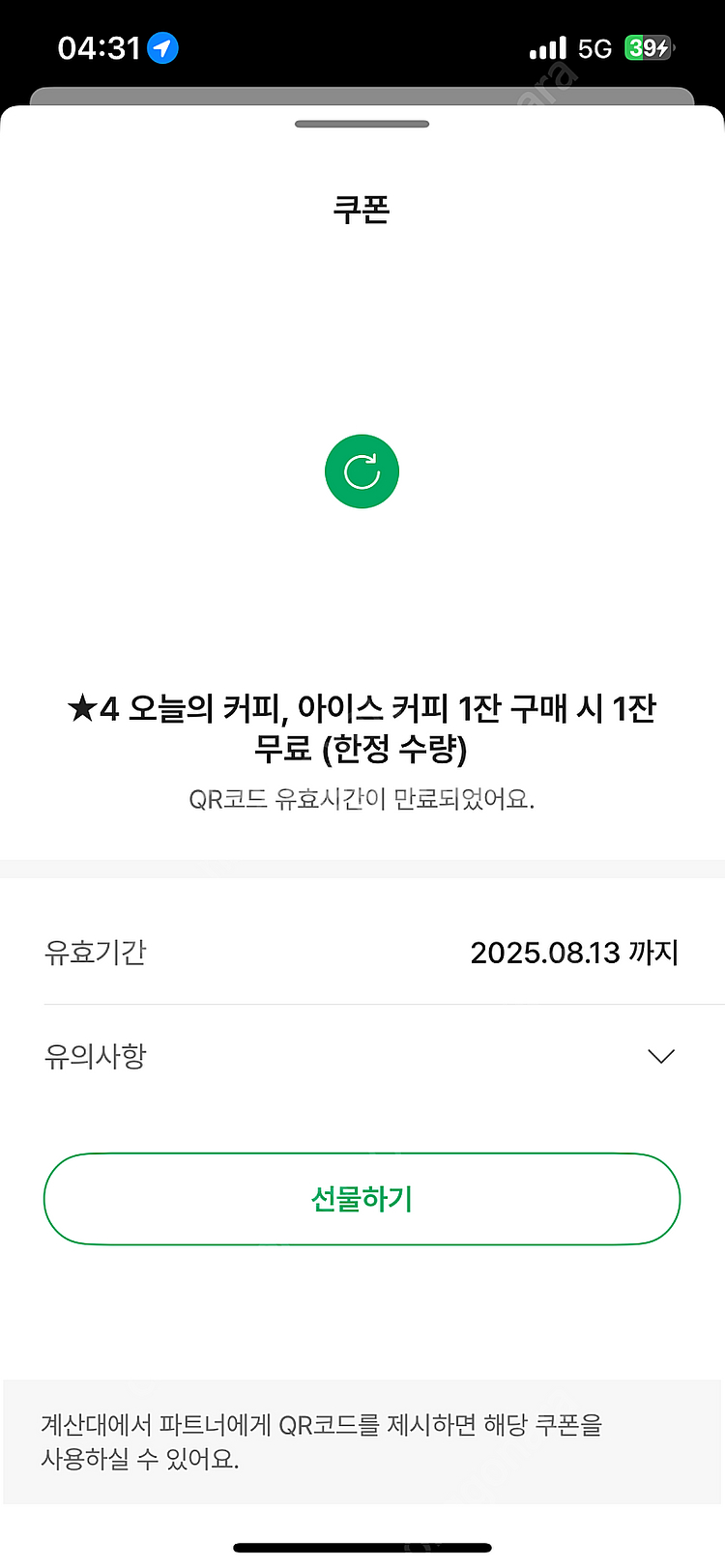725x1568 pixels.
Task: Tap the cellular signal bars icon
Action: pos(547,48)
